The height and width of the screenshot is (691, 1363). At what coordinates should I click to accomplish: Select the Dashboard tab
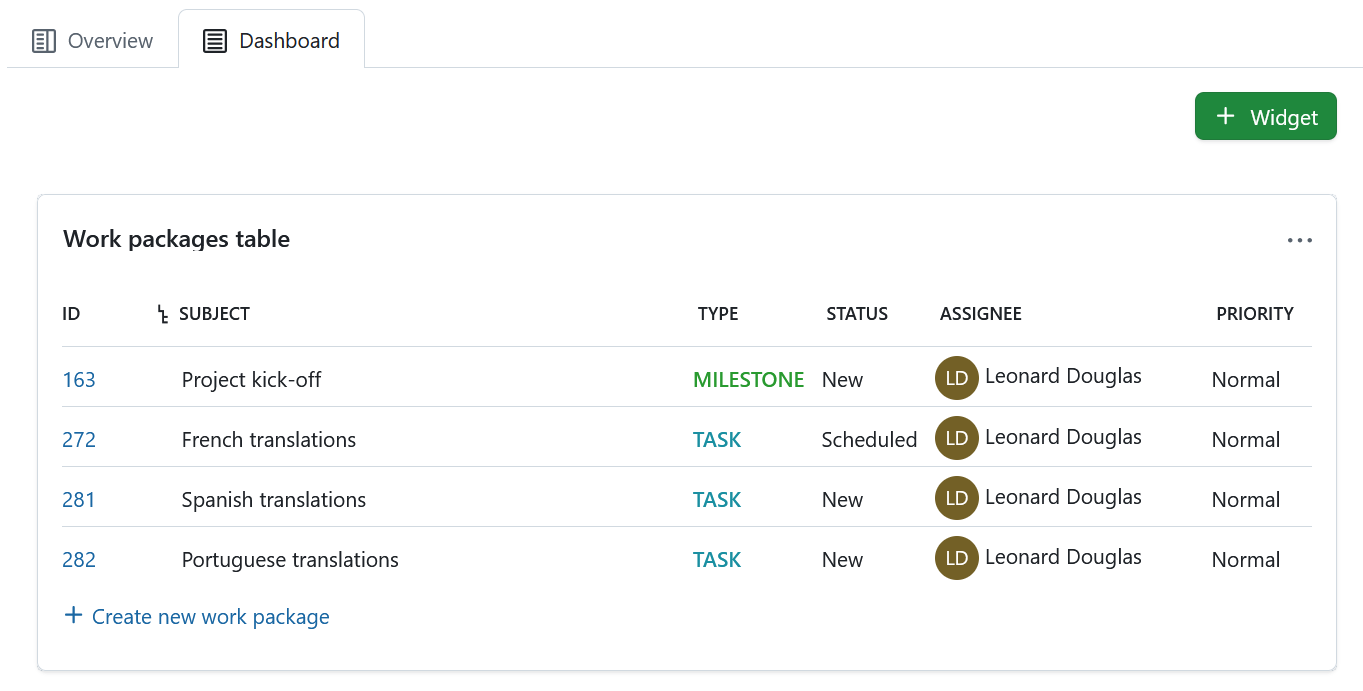tap(271, 41)
